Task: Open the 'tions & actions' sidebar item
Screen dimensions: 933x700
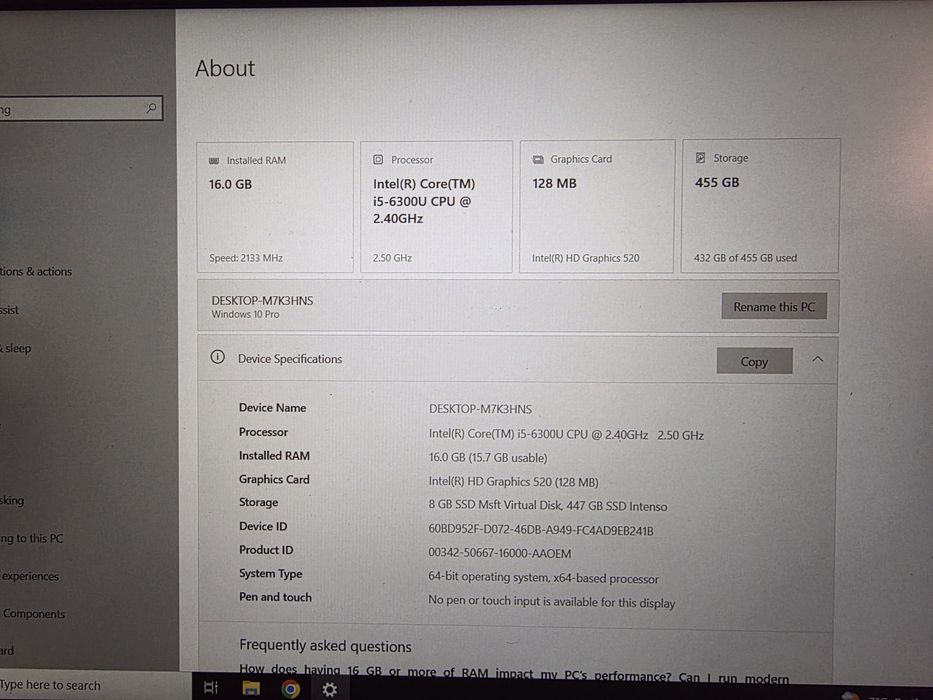Action: click(36, 271)
